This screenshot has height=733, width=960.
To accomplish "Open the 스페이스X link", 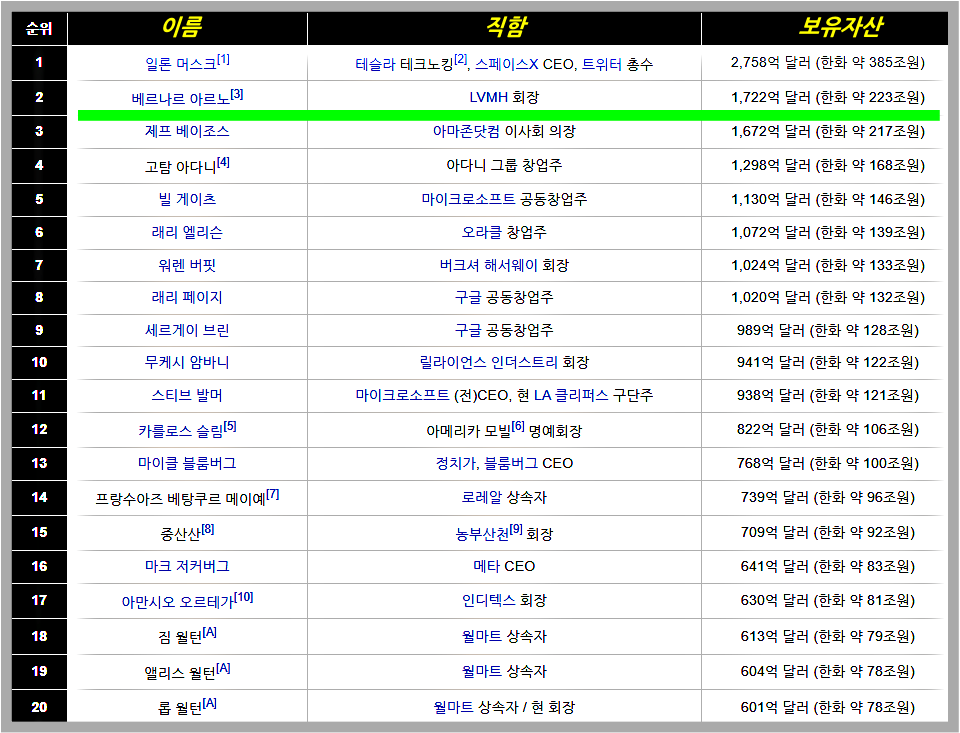I will tap(507, 64).
